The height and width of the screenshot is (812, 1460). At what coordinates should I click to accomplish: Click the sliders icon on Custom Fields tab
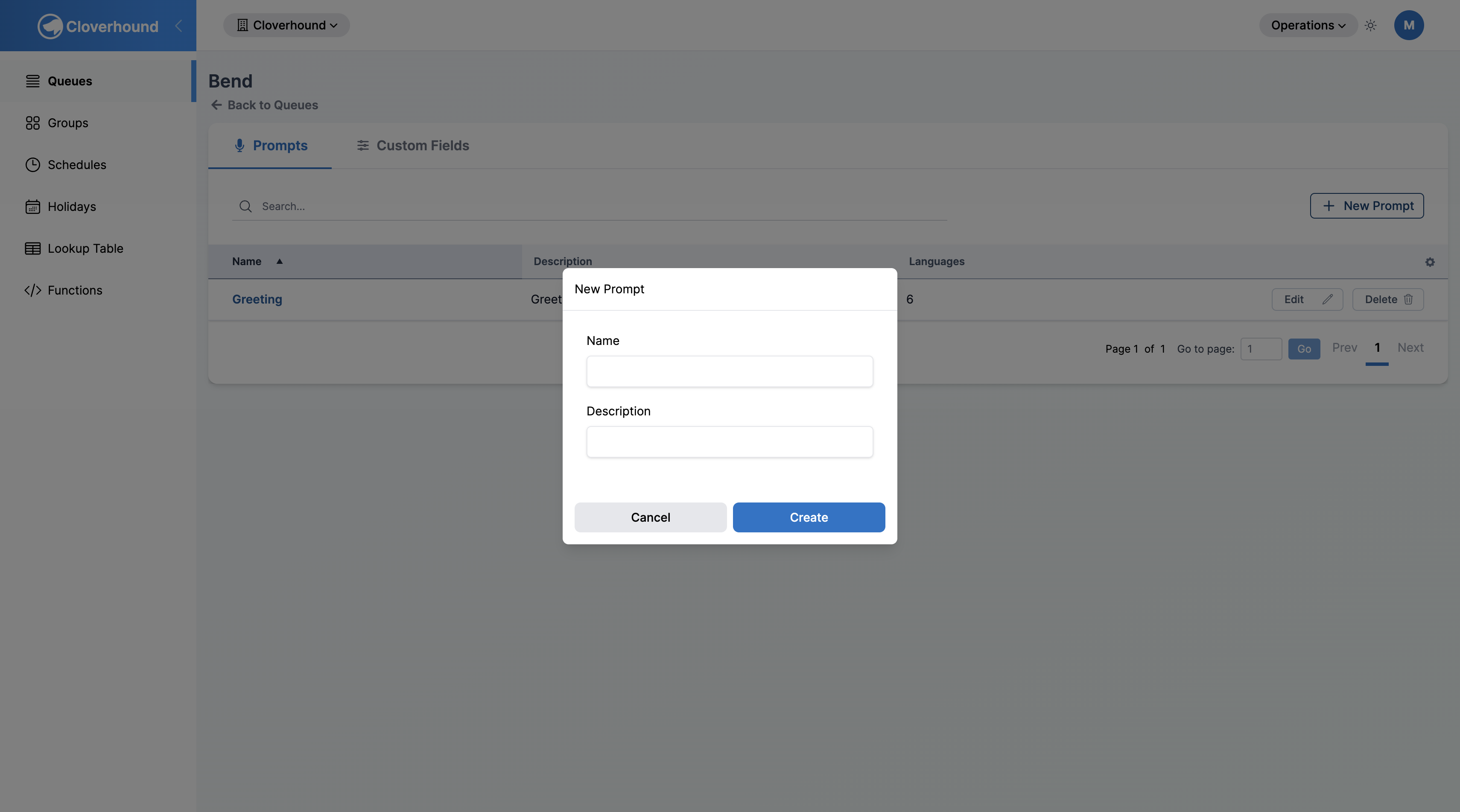coord(363,146)
